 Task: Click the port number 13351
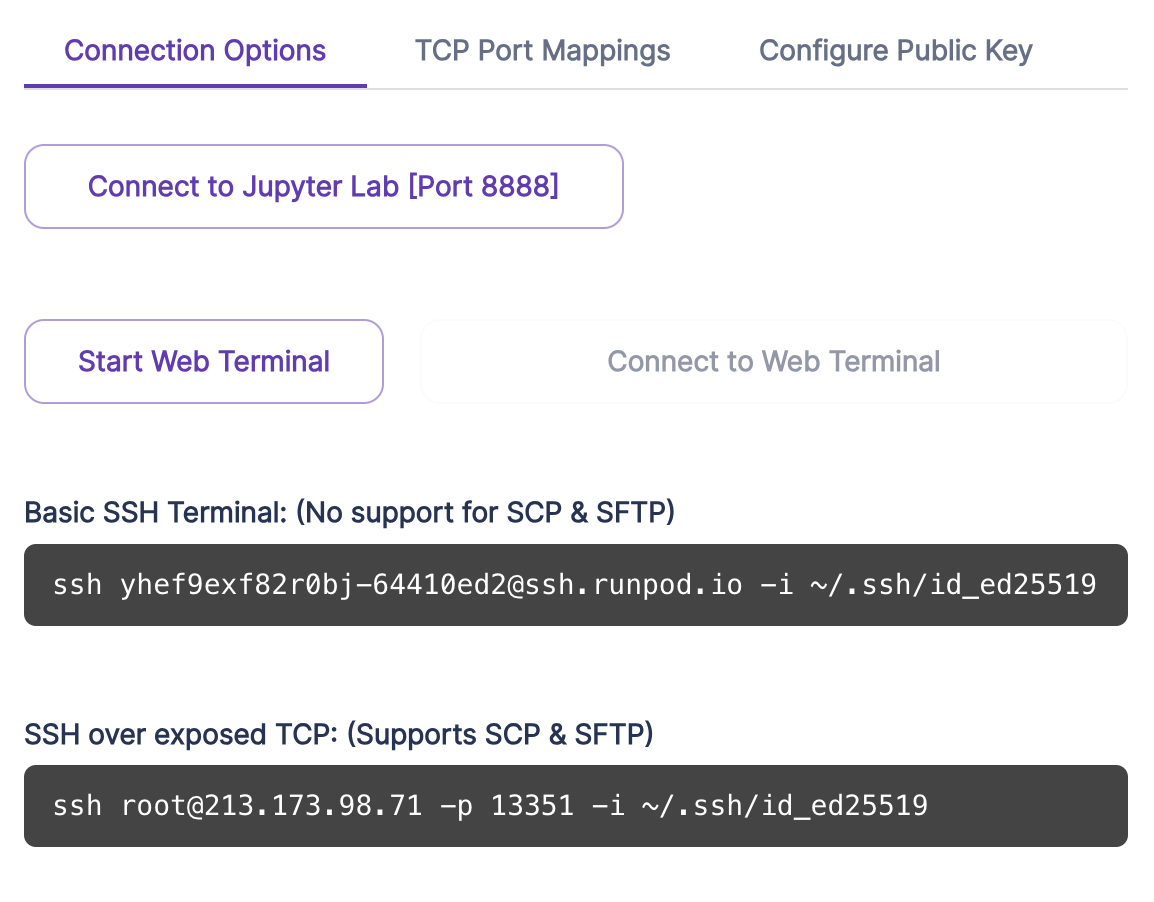tap(532, 806)
